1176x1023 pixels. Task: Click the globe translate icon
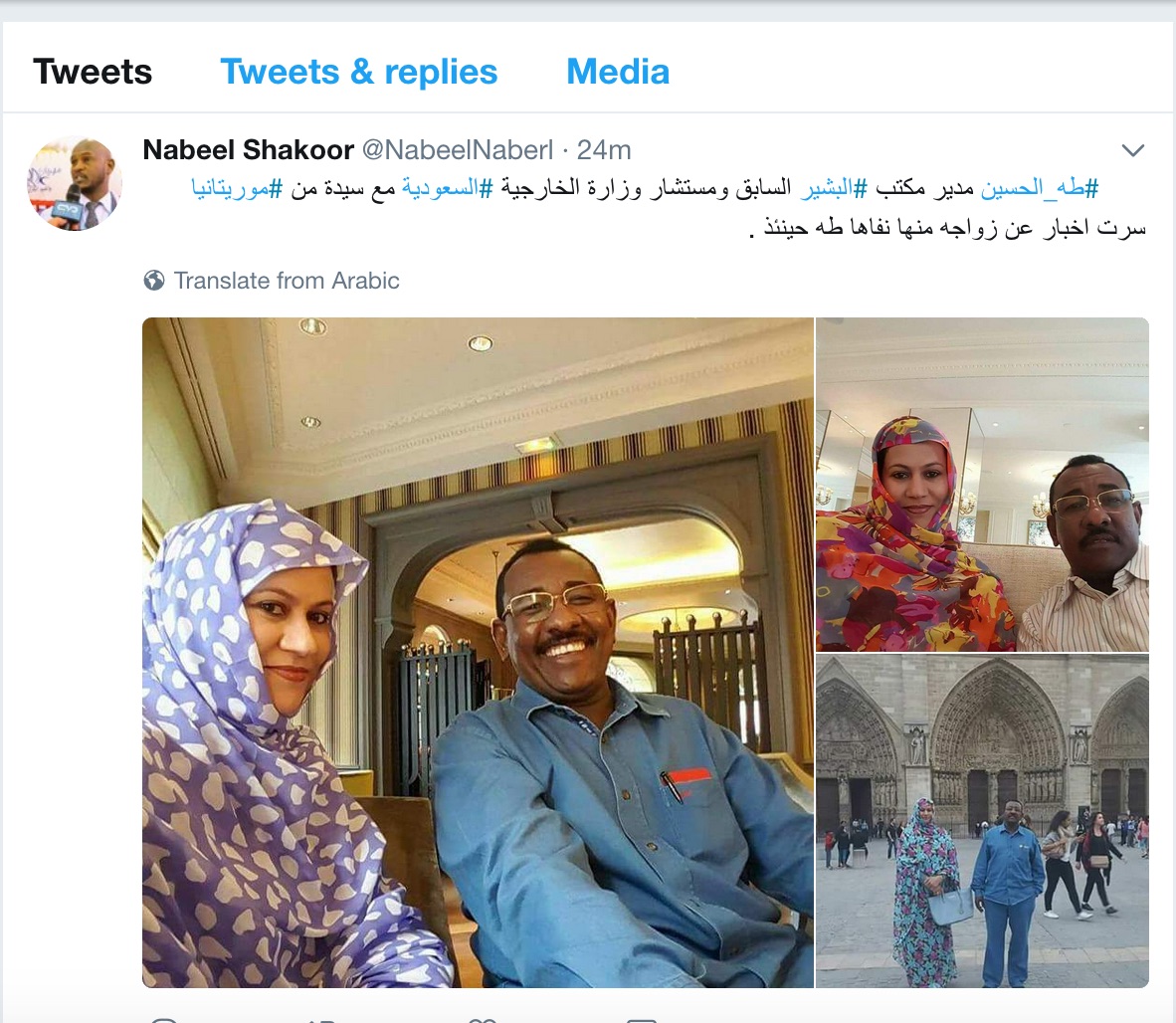coord(154,281)
